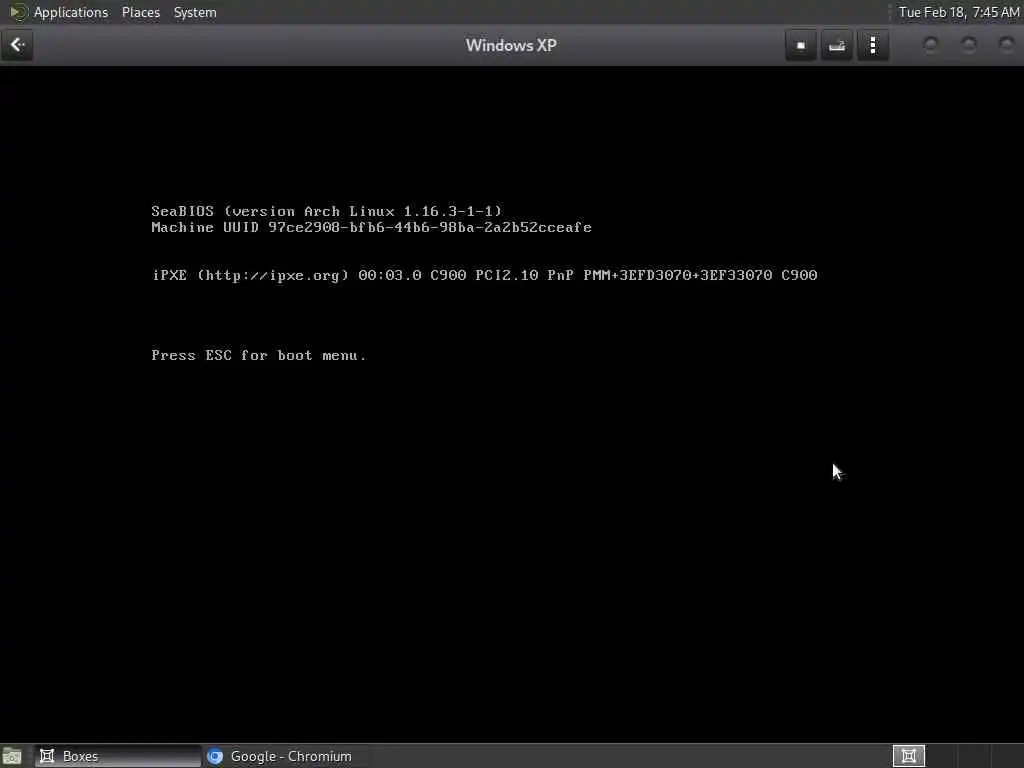Minimize the Boxes window

pyautogui.click(x=931, y=45)
